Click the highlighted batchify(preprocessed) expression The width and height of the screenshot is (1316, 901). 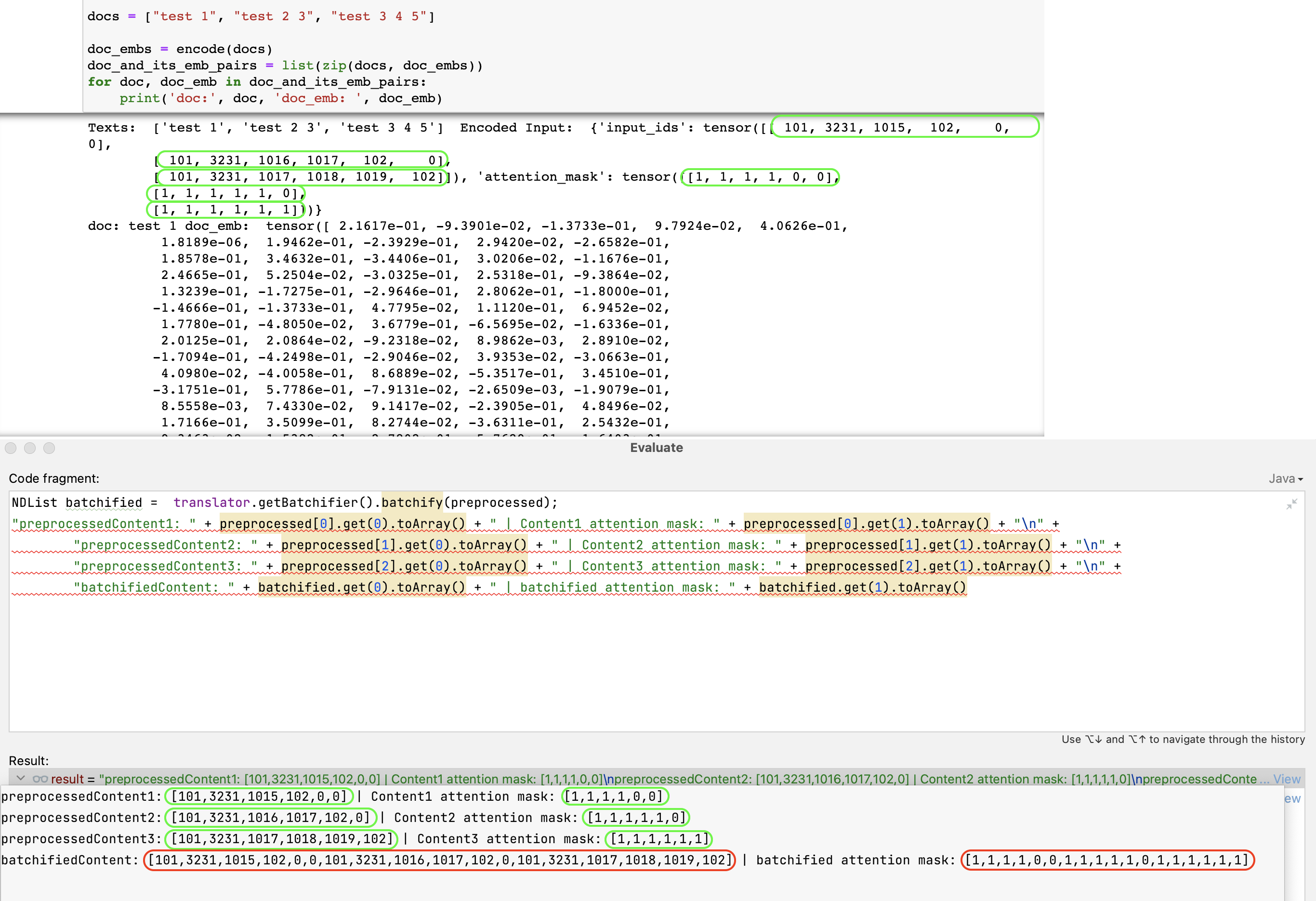[470, 503]
